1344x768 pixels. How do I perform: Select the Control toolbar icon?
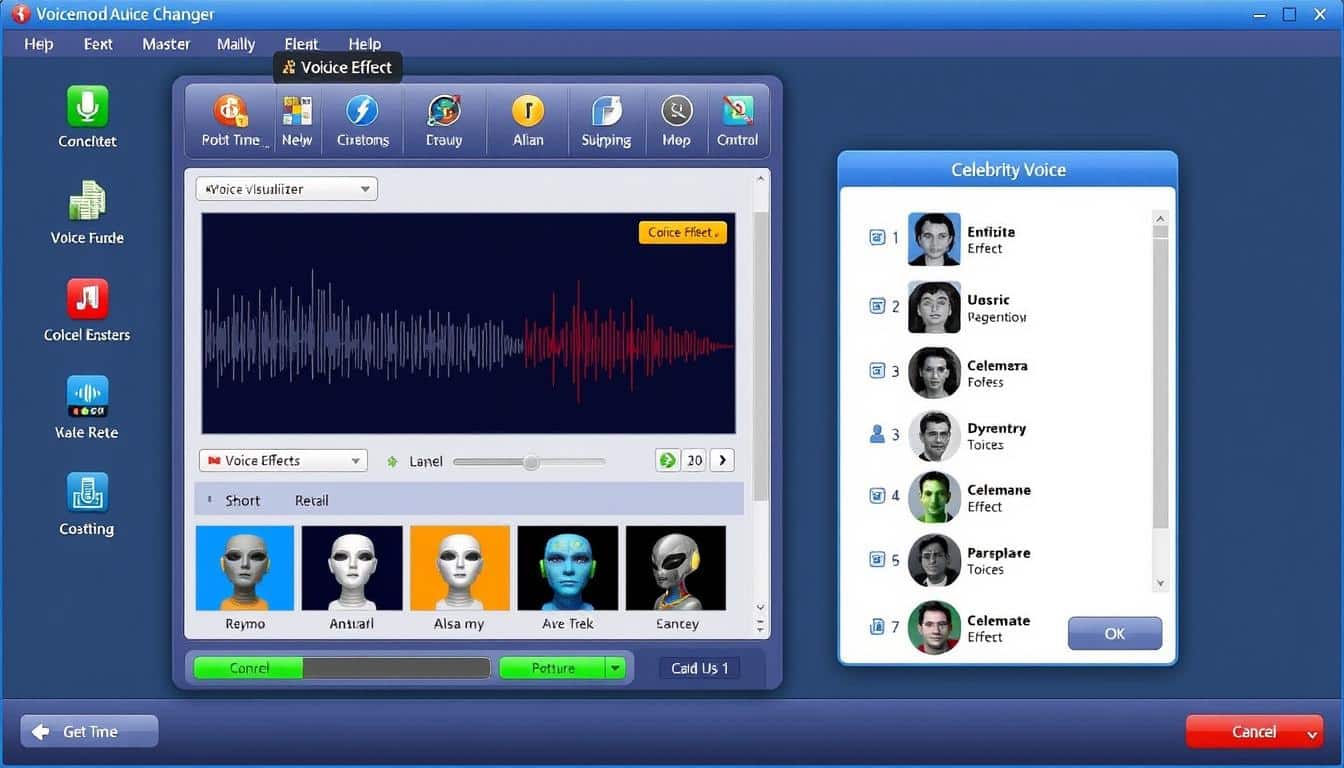coord(738,111)
